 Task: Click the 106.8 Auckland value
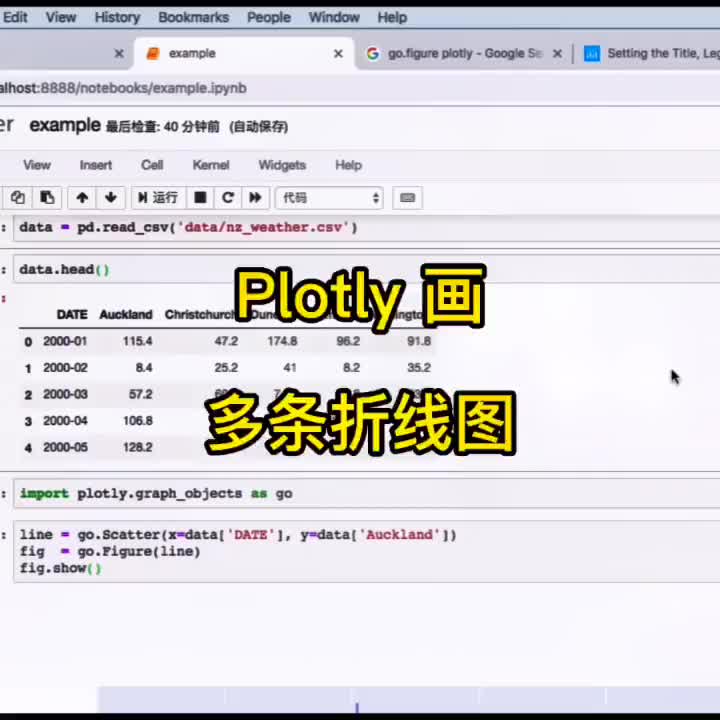(x=138, y=421)
